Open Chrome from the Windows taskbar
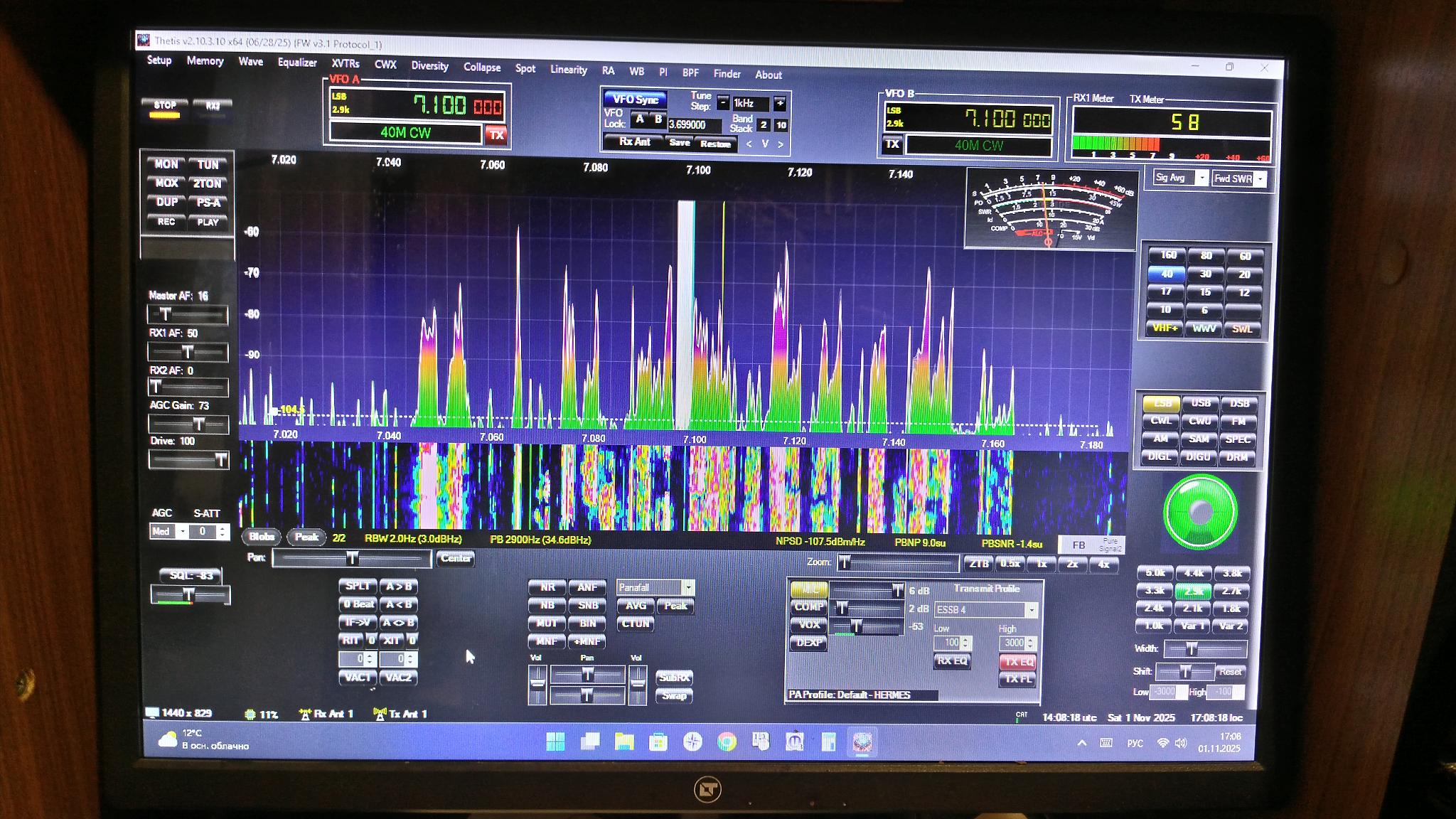This screenshot has width=1456, height=819. point(727,742)
